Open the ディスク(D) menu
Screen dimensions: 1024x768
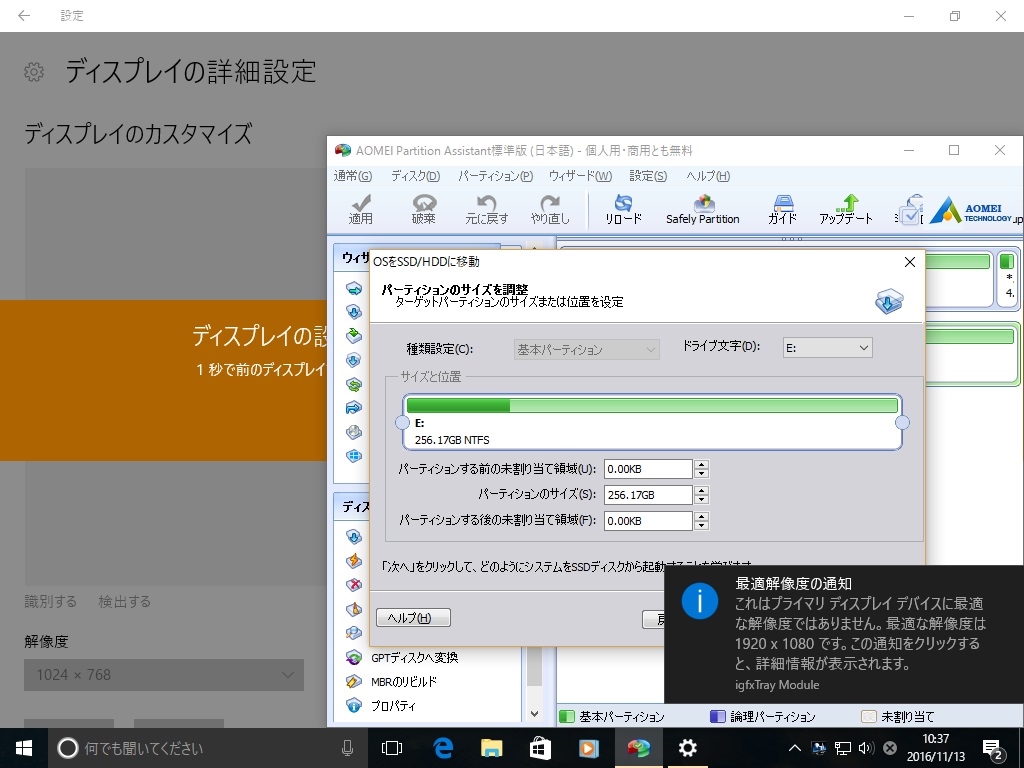[x=415, y=176]
